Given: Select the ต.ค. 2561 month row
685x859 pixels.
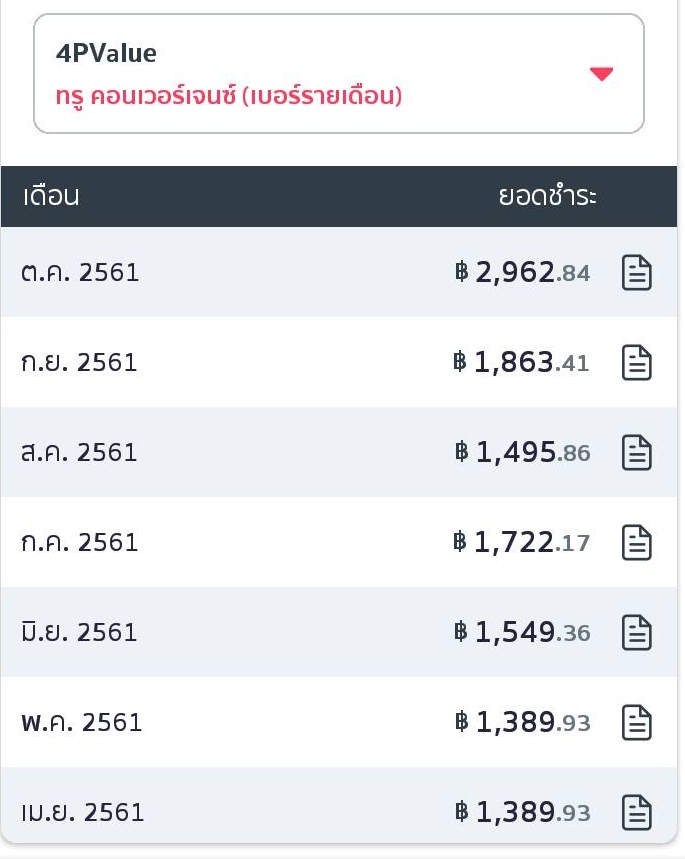Looking at the screenshot, I should 80,272.
